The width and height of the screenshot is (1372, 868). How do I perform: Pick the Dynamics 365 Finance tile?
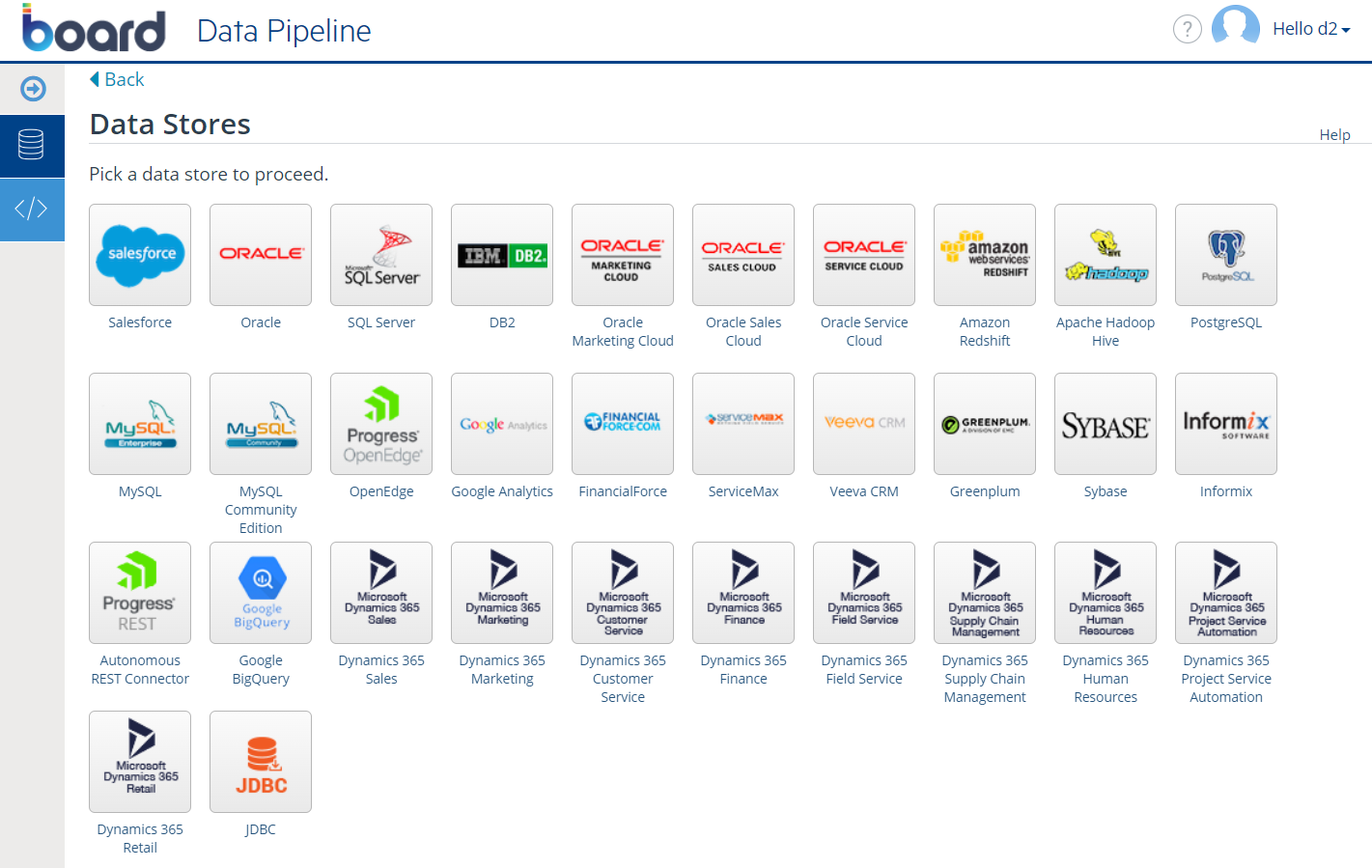743,593
